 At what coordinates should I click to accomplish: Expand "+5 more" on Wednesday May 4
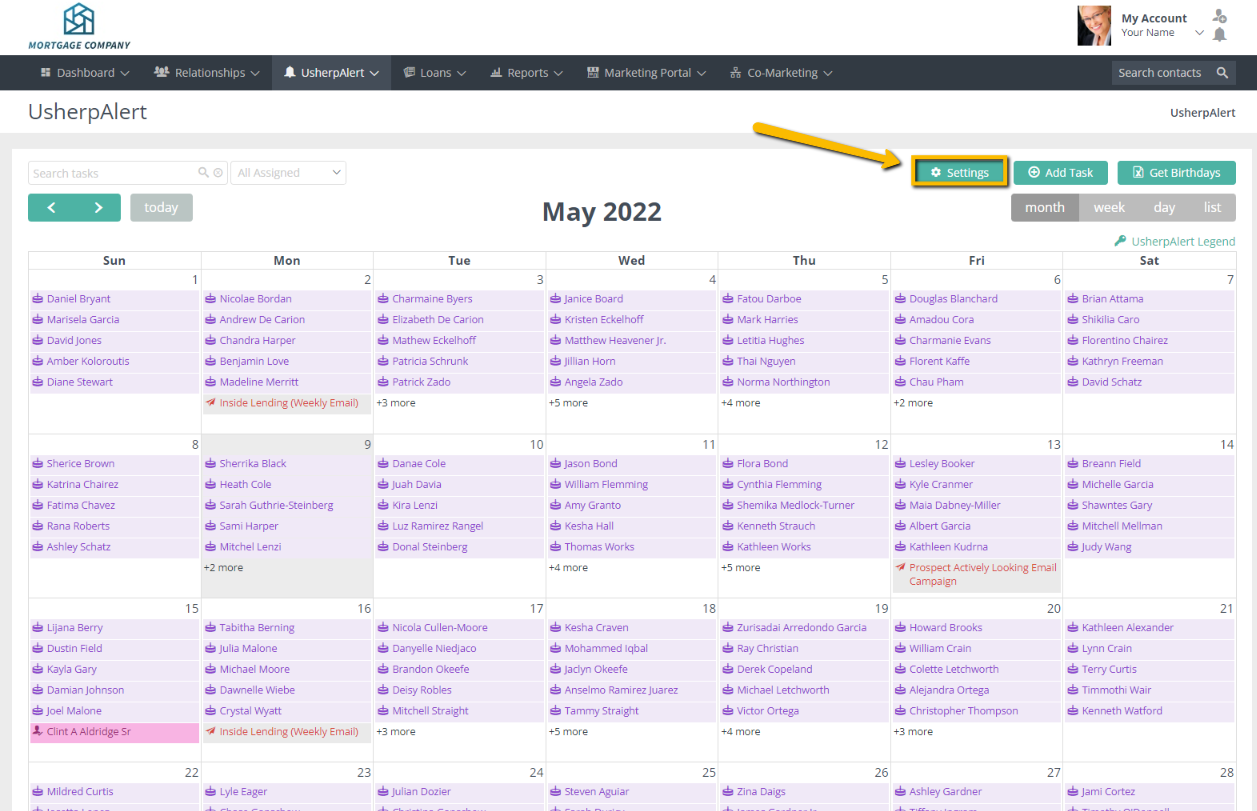click(568, 403)
